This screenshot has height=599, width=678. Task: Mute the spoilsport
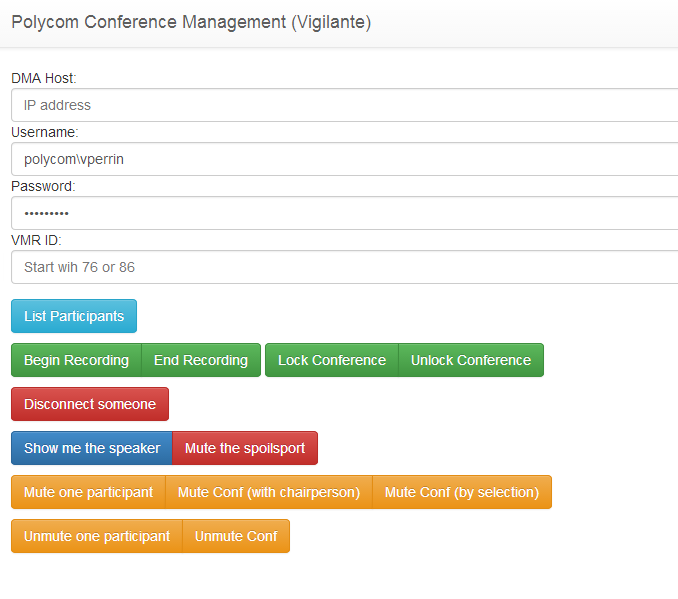point(245,448)
